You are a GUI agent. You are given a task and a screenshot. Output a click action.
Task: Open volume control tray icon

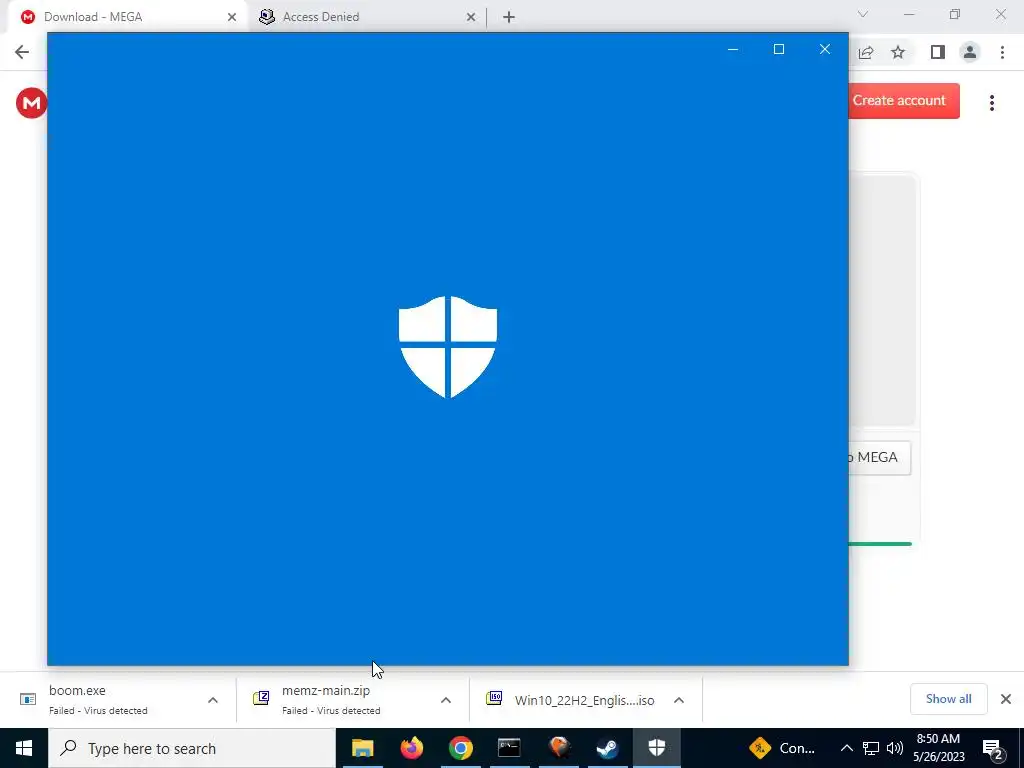tap(895, 748)
